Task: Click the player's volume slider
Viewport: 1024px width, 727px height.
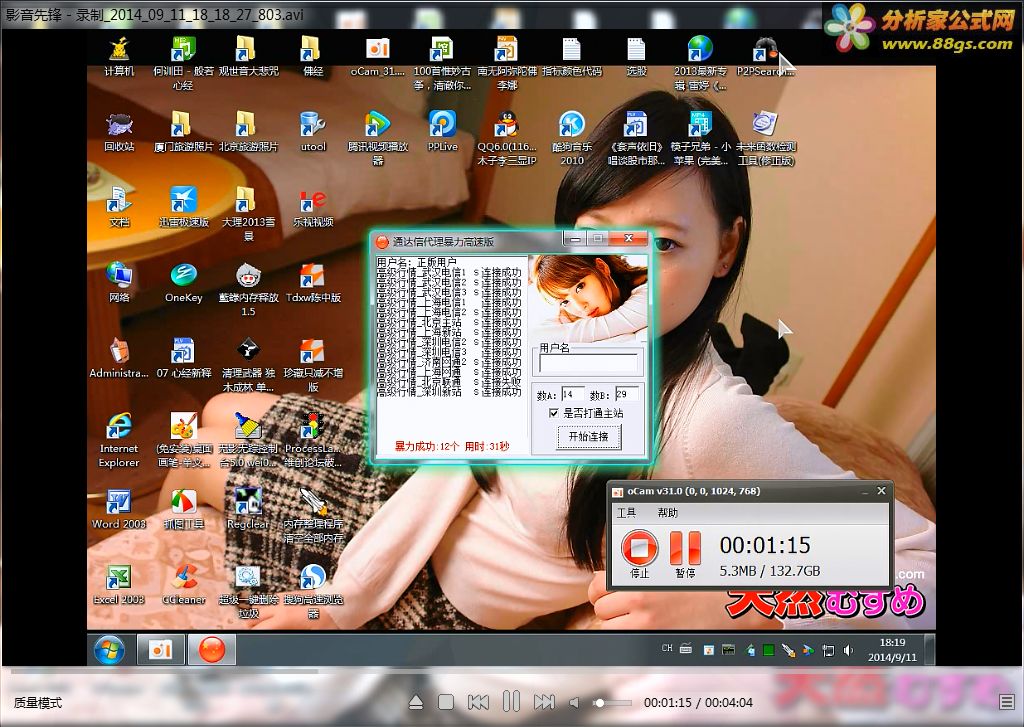Action: tap(612, 703)
